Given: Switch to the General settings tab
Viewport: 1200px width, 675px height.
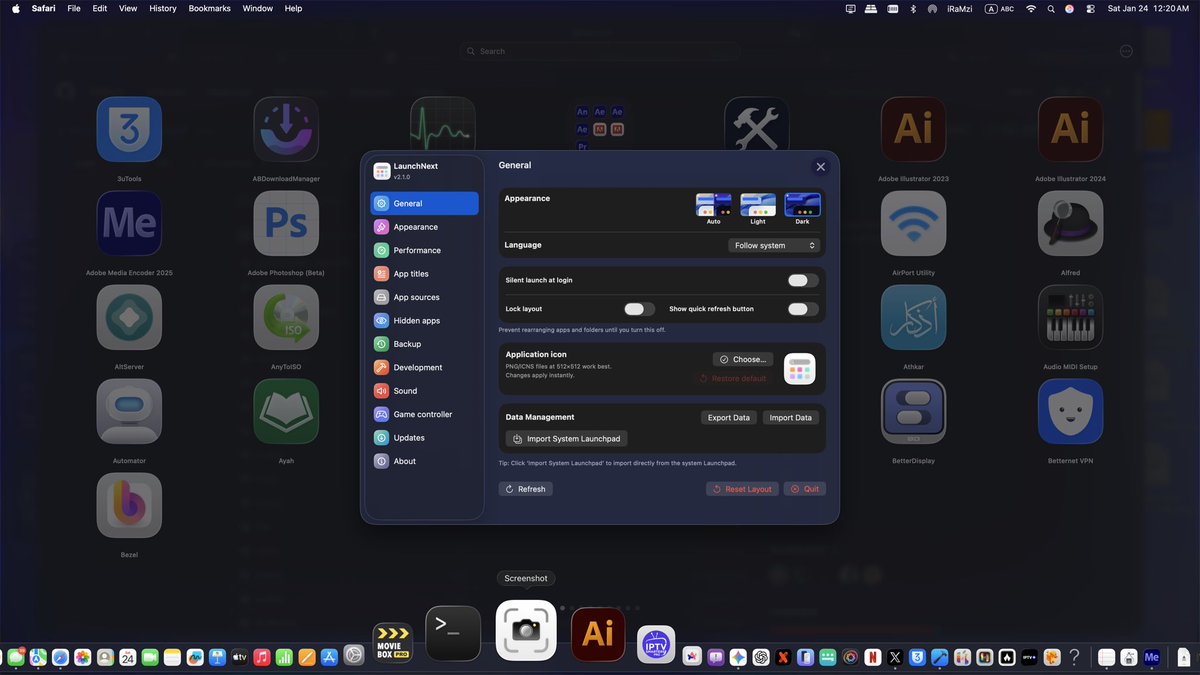Looking at the screenshot, I should (x=425, y=203).
